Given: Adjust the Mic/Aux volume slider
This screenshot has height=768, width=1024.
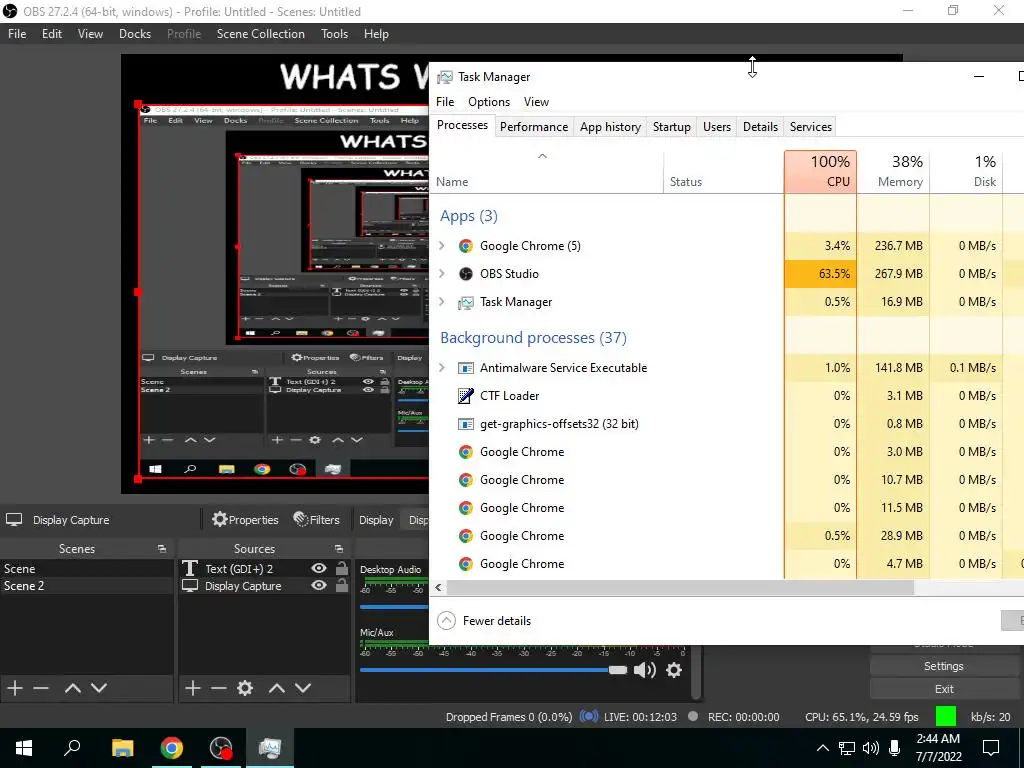Looking at the screenshot, I should [x=493, y=670].
